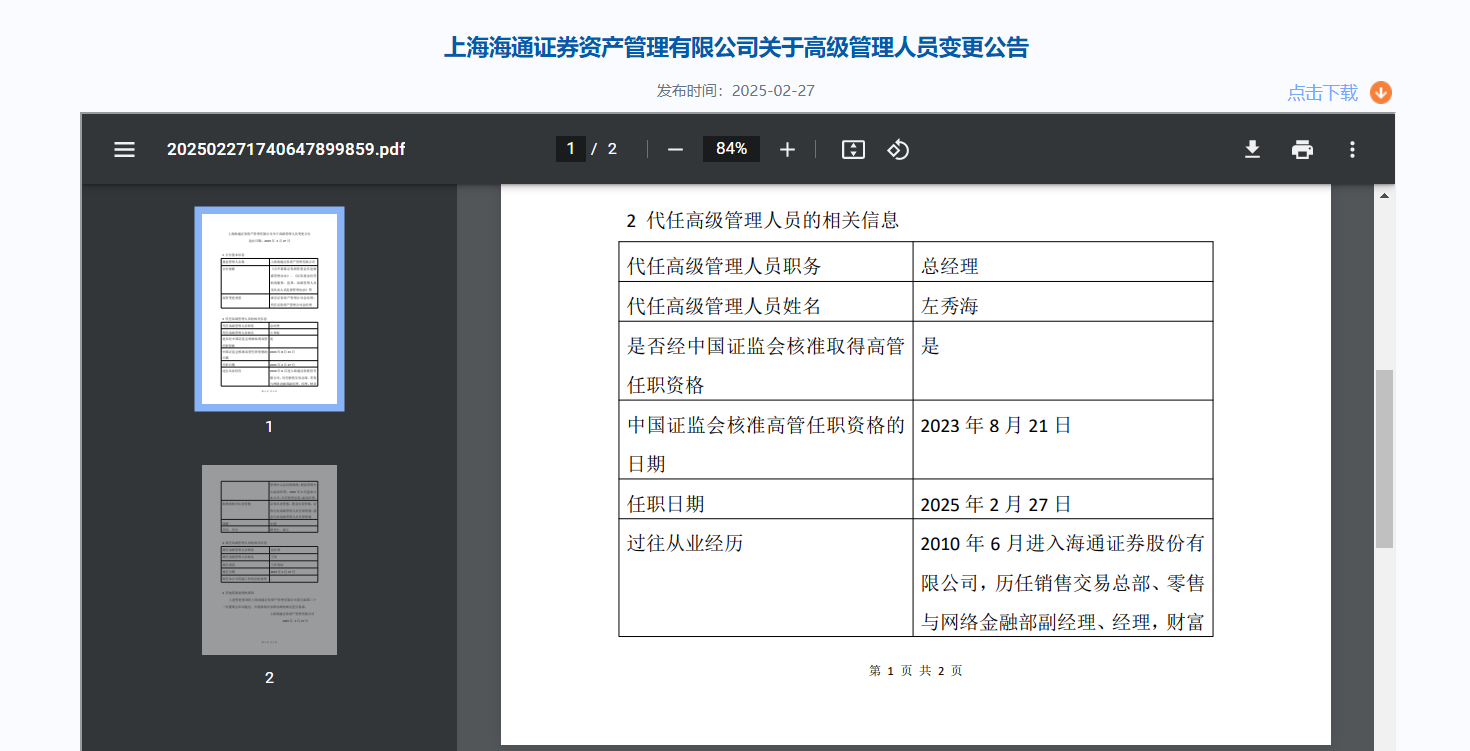Click the publish date 2025-02-27
This screenshot has width=1470, height=751.
(773, 91)
